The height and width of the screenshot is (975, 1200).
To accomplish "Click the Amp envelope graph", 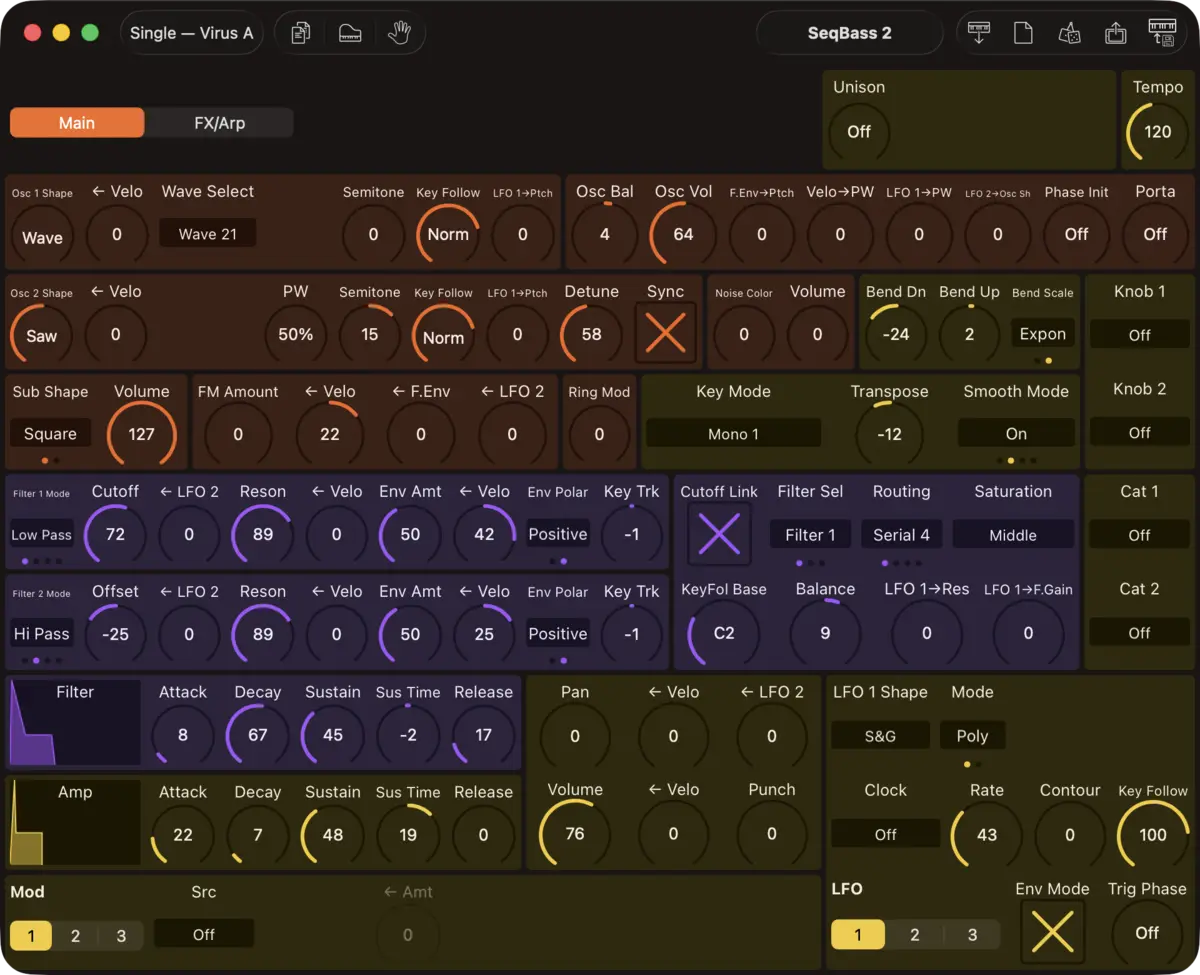I will (x=75, y=823).
